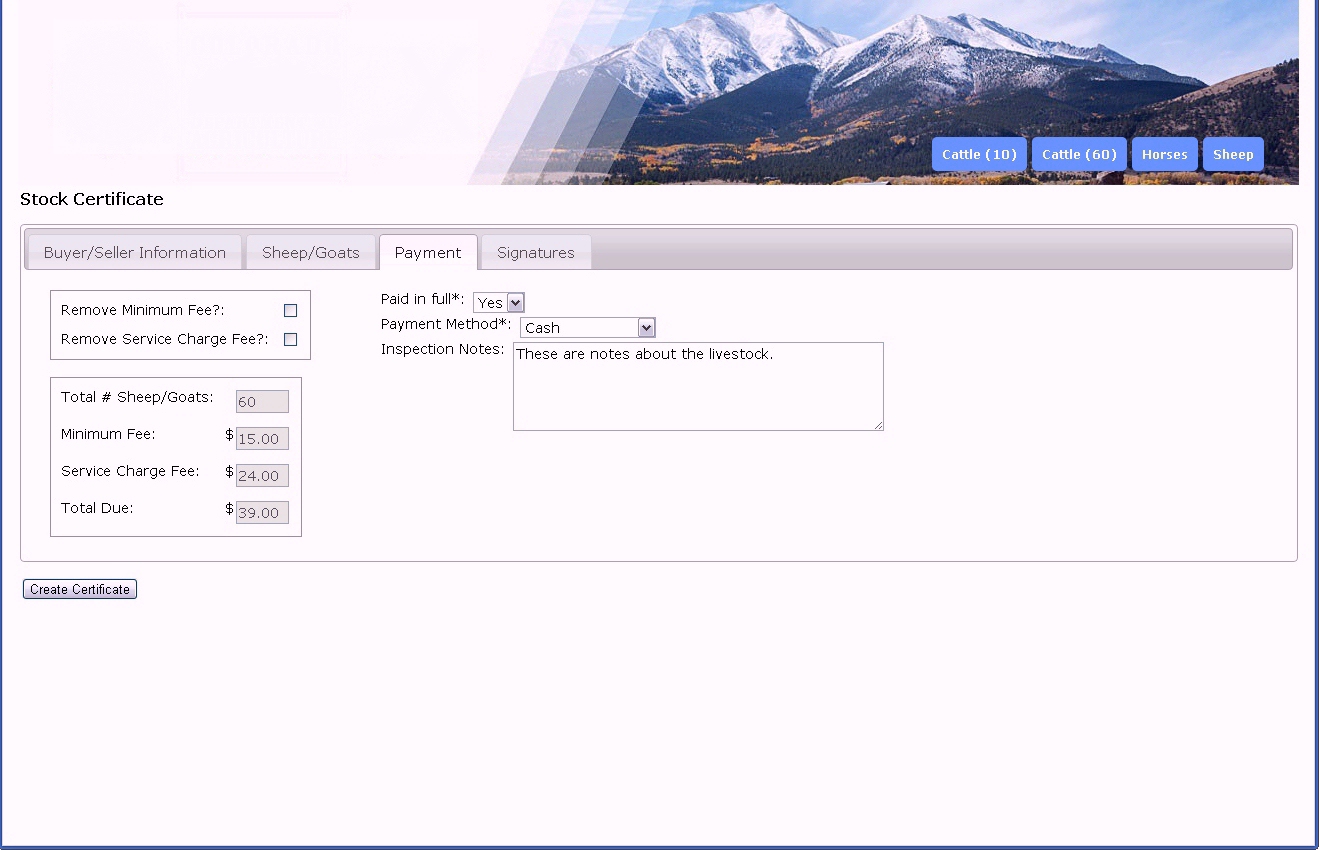Go to the Horses form
The image size is (1319, 850).
click(1164, 154)
